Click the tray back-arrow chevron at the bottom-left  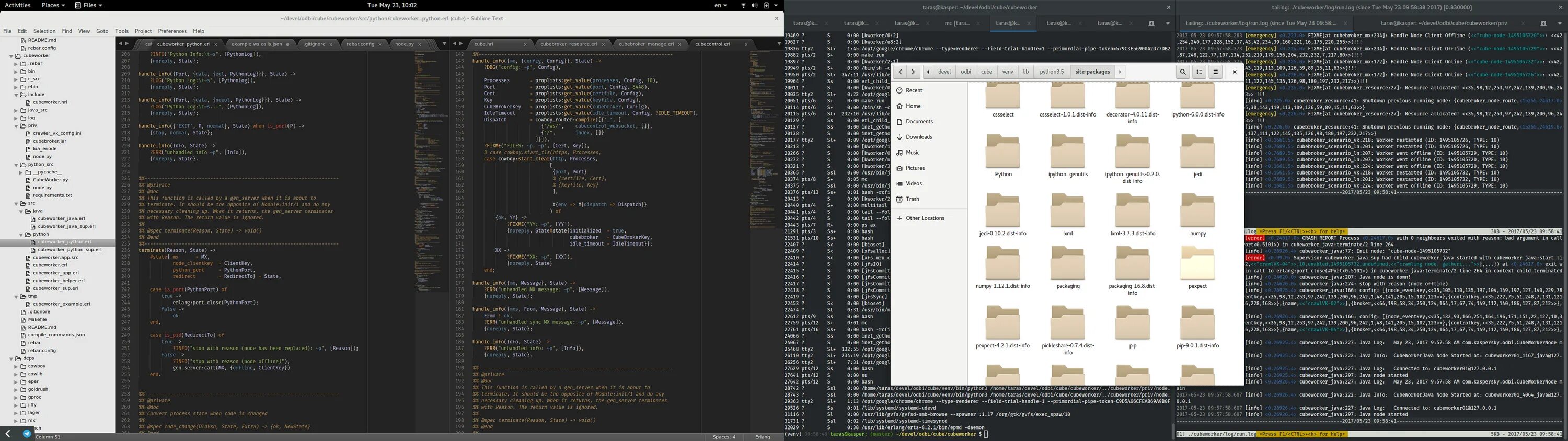click(x=7, y=434)
